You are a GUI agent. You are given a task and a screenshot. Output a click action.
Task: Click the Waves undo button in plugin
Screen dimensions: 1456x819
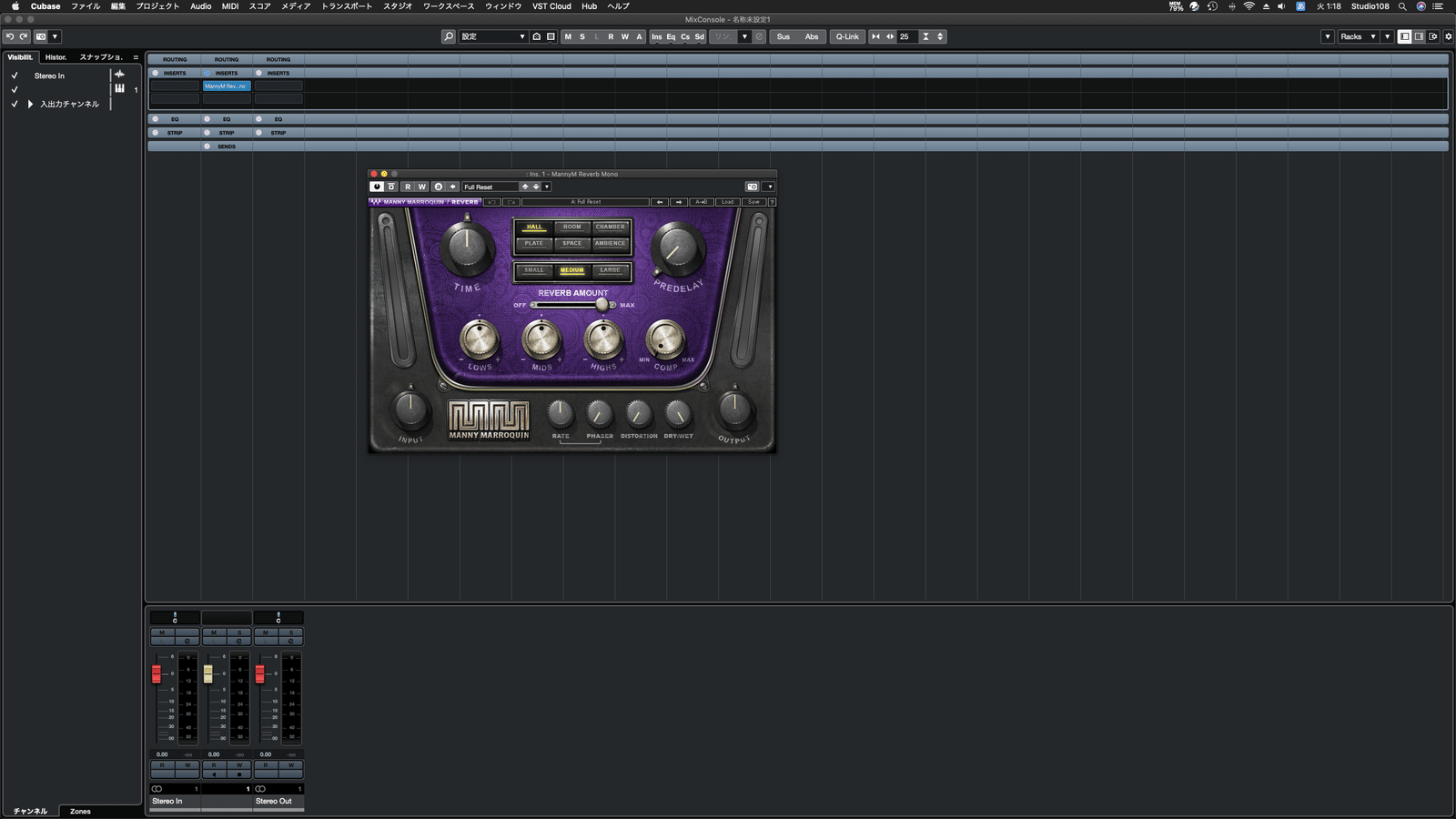[492, 202]
